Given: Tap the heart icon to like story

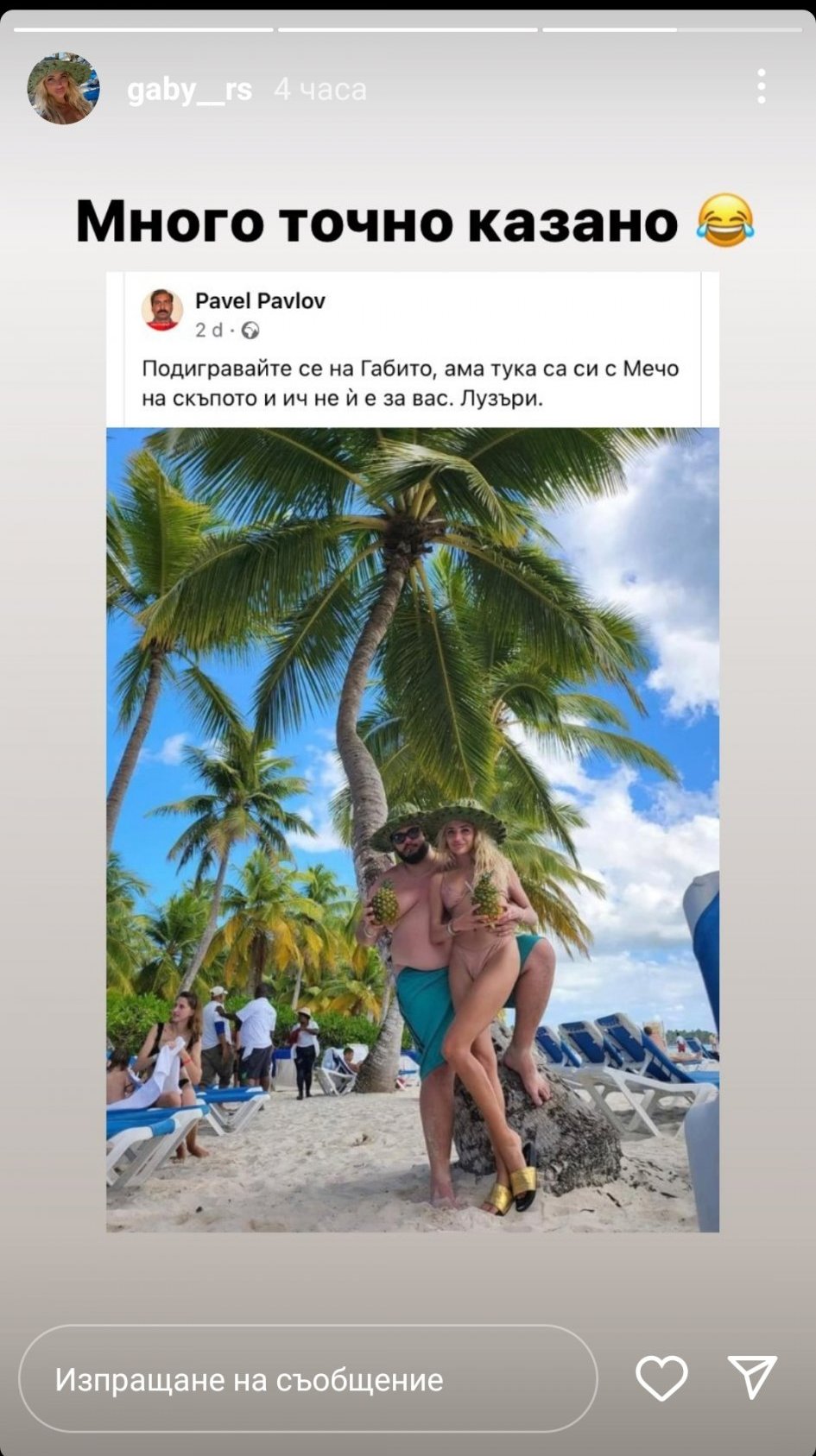Looking at the screenshot, I should (661, 1377).
